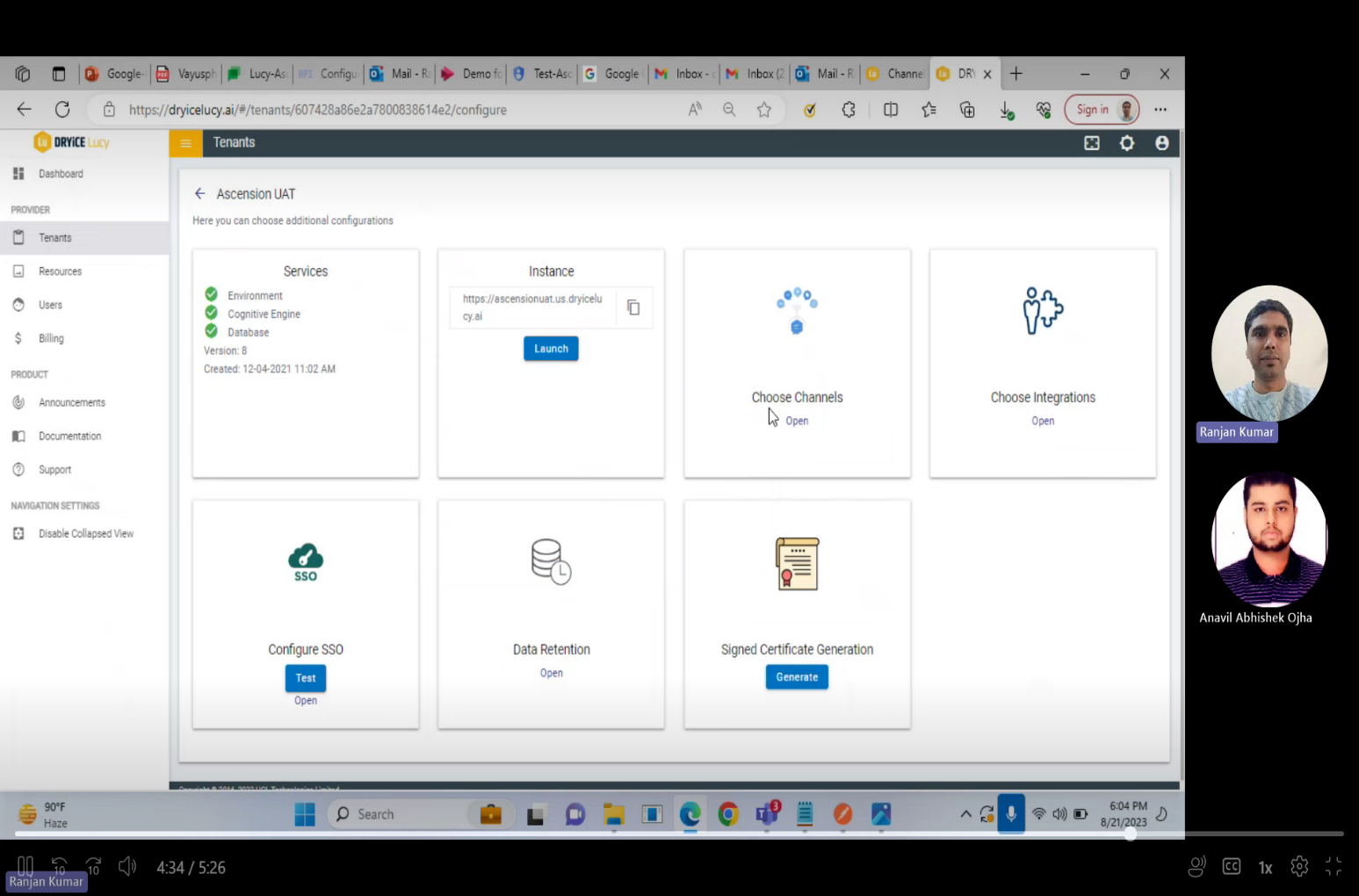This screenshot has width=1359, height=896.
Task: Open the Collections icon in the browser toolbar
Action: [x=967, y=110]
